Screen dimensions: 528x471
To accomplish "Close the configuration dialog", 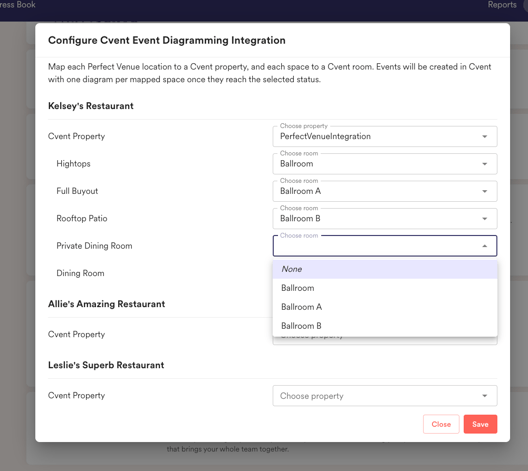I will [x=441, y=424].
